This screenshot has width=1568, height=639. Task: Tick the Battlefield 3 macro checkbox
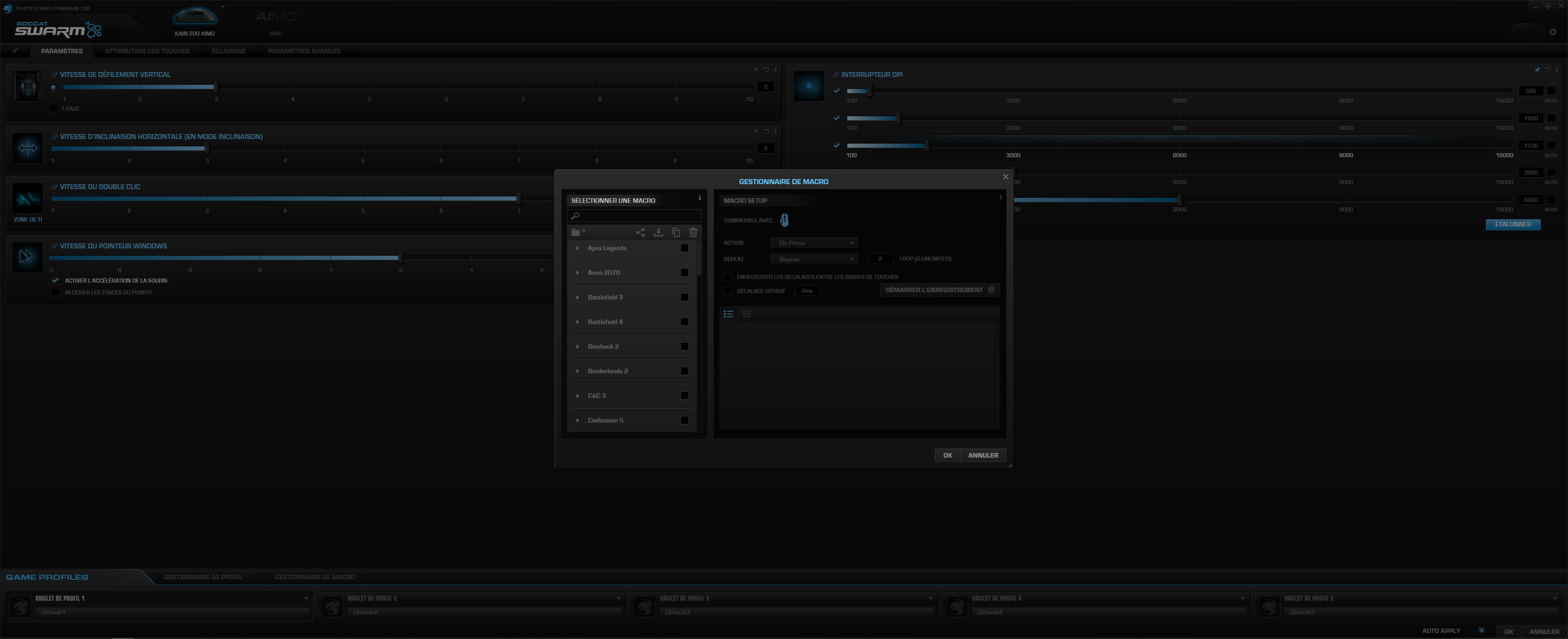point(684,297)
